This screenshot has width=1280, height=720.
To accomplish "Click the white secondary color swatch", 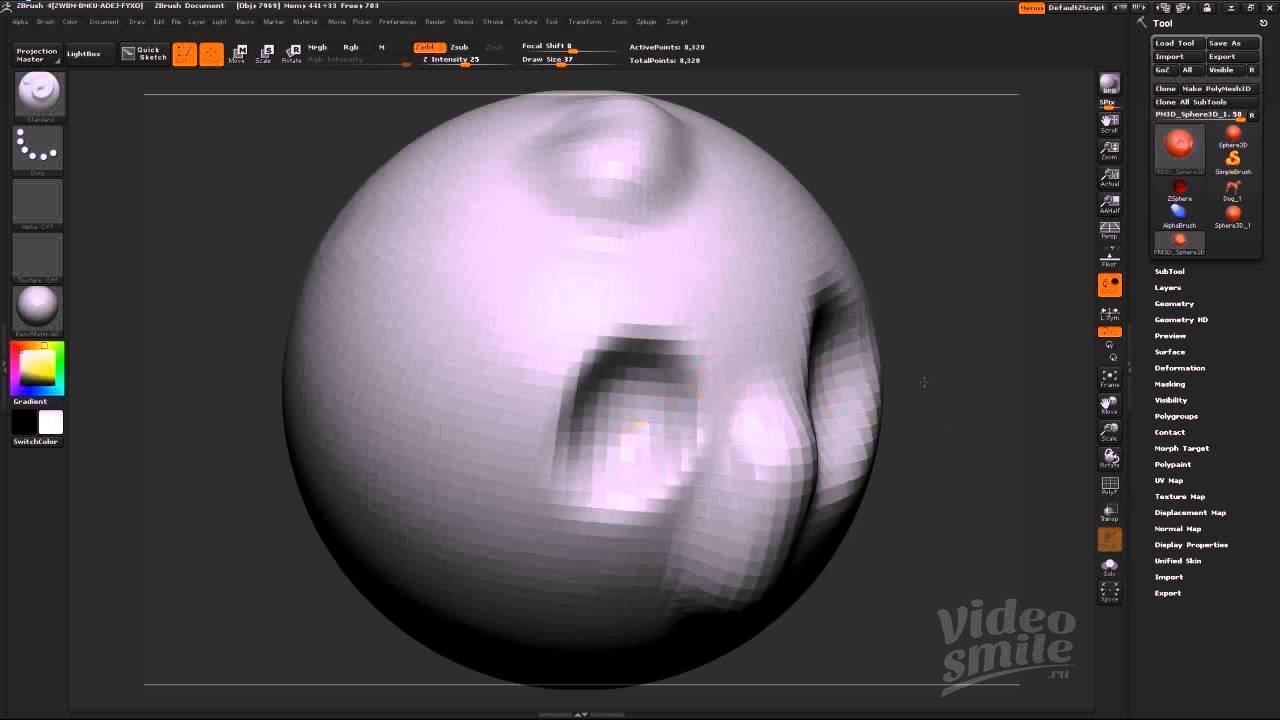I will pyautogui.click(x=51, y=422).
